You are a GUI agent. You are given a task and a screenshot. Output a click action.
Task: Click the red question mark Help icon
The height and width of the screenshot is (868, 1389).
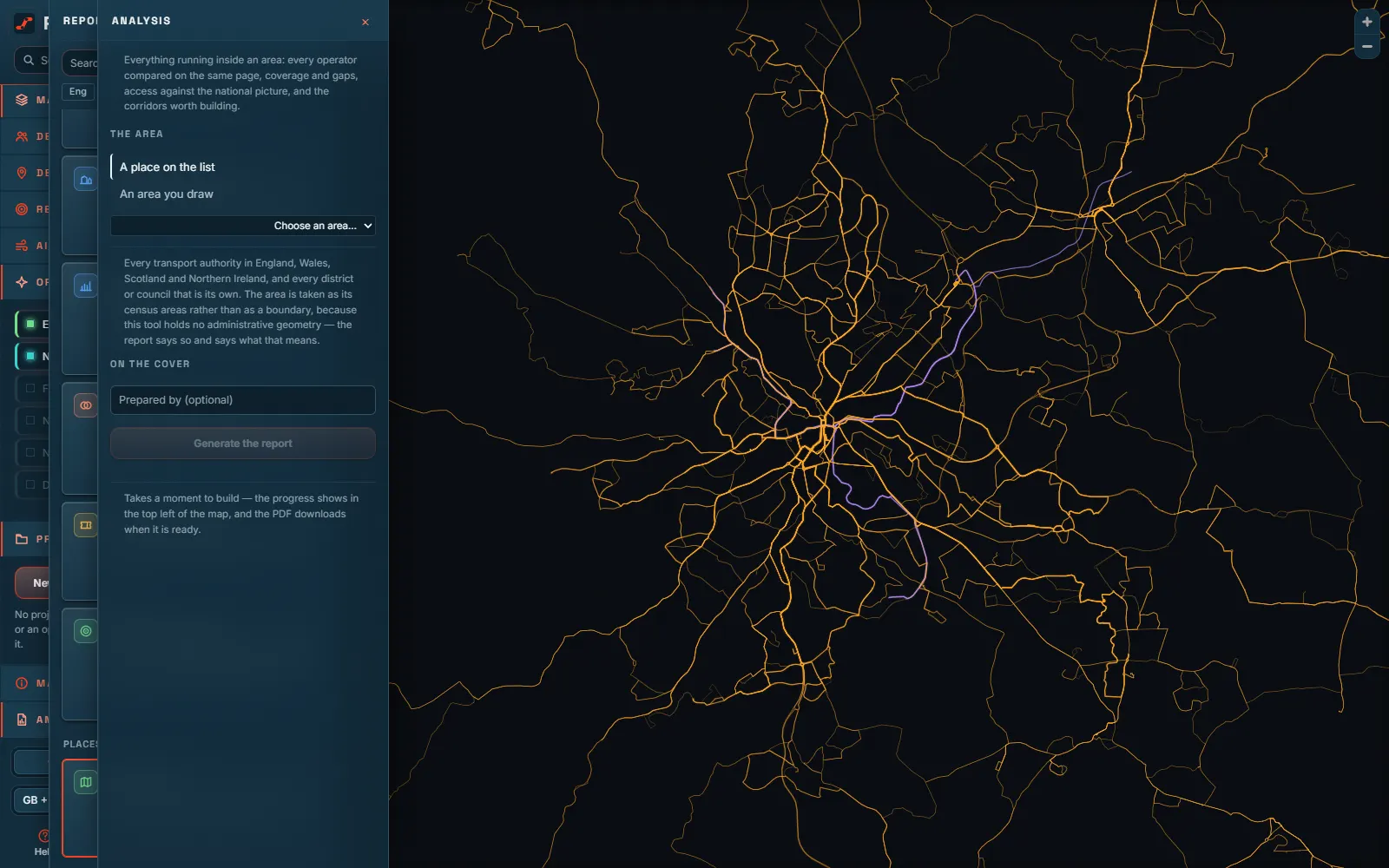(x=43, y=836)
